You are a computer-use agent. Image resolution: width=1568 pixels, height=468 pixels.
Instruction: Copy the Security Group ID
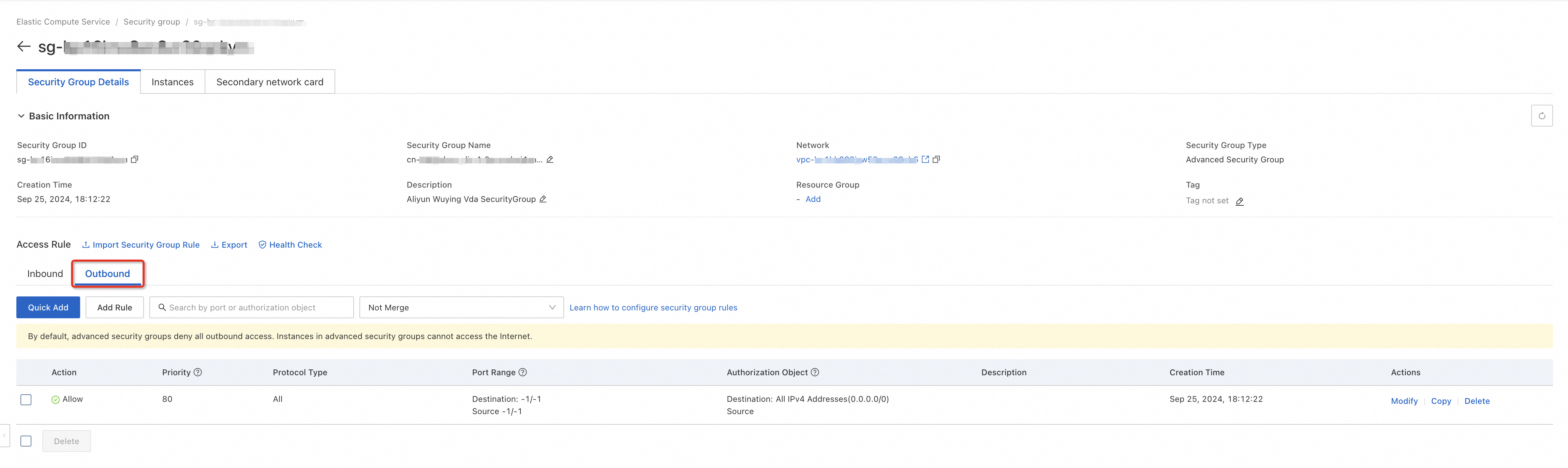coord(134,159)
